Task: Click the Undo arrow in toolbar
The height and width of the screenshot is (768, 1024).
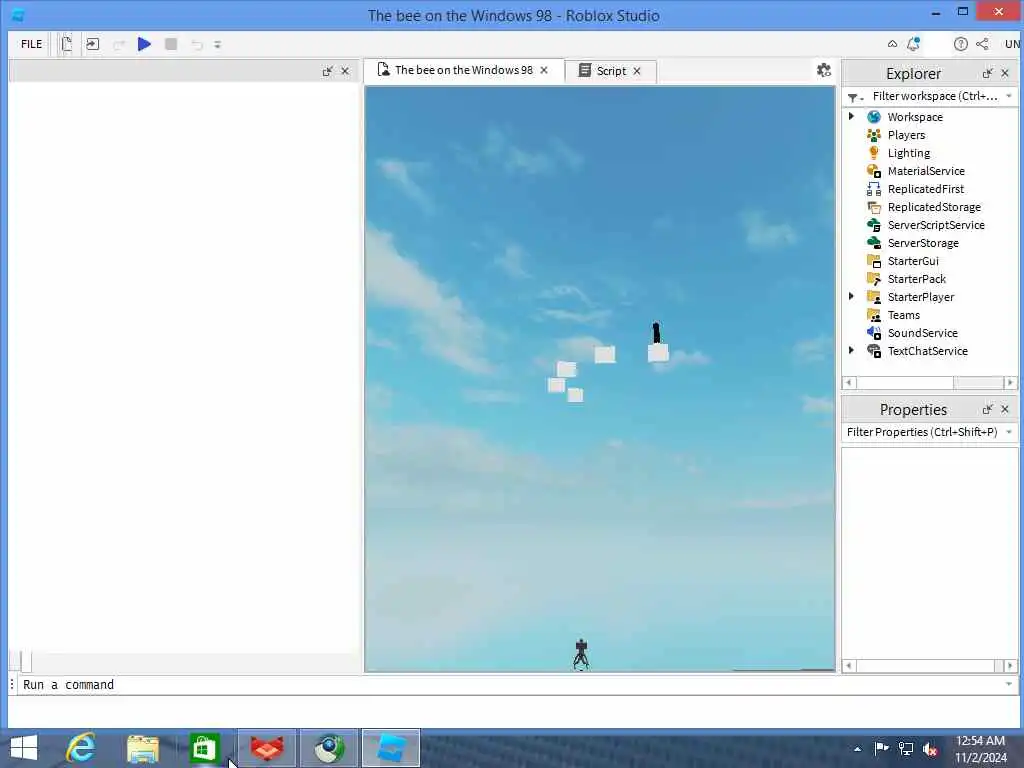Action: 197,44
